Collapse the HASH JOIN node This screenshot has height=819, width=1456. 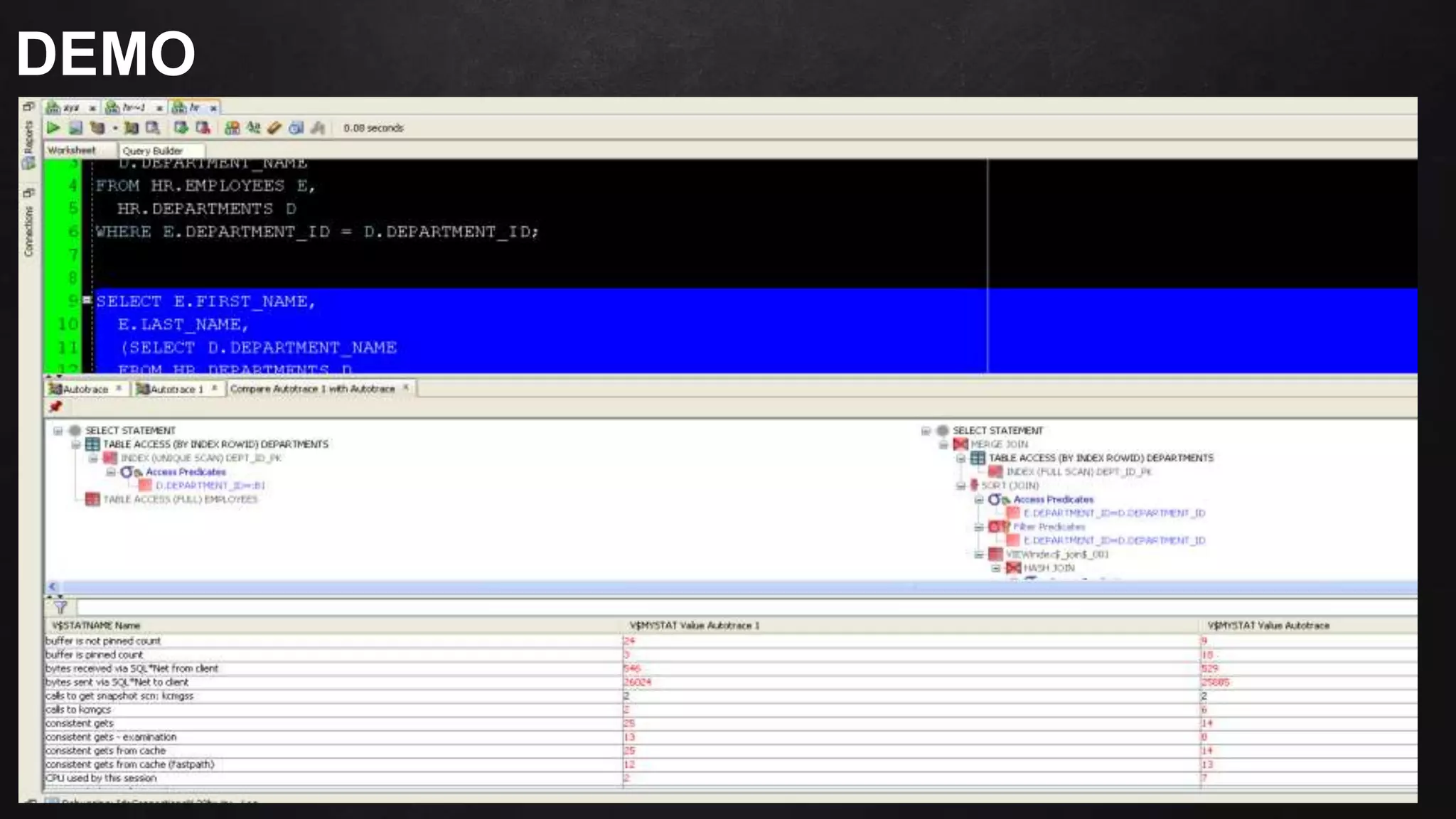point(996,568)
